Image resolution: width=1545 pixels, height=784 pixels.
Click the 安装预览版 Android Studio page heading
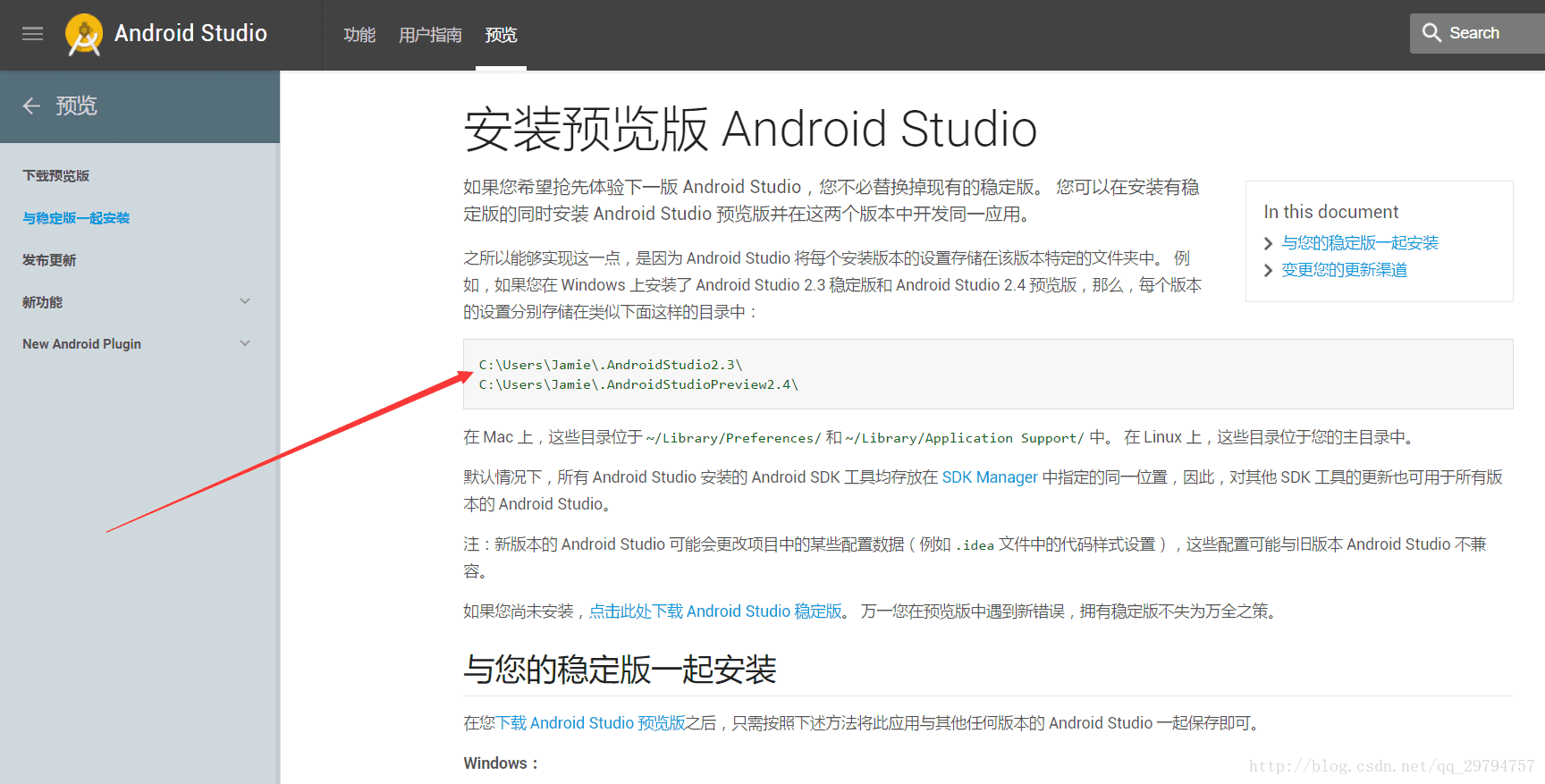click(750, 130)
